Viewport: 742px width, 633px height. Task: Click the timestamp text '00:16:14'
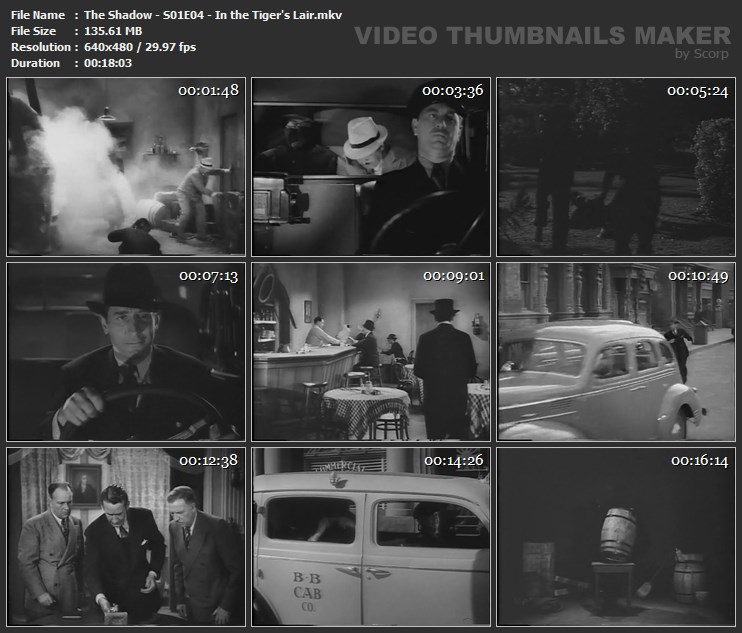point(699,460)
